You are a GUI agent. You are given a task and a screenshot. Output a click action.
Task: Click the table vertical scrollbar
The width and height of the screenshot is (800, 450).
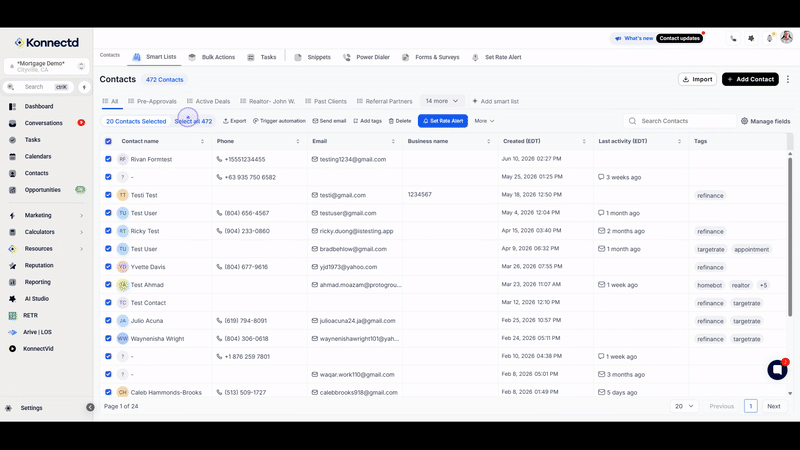790,237
